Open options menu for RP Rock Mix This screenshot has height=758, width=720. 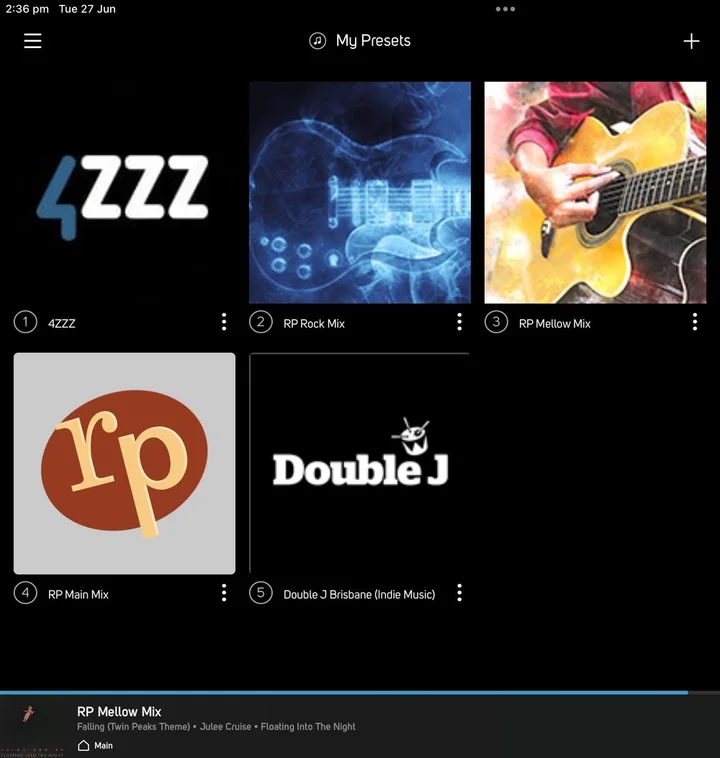click(459, 322)
